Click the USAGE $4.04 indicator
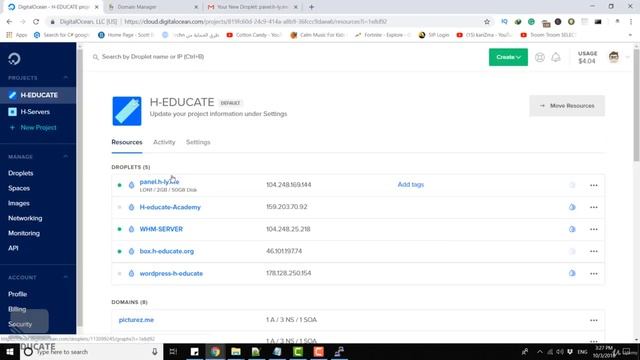The image size is (640, 360). point(587,57)
